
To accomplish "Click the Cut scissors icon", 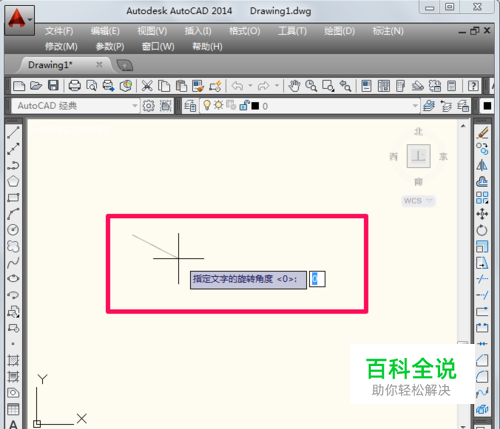I will [147, 86].
